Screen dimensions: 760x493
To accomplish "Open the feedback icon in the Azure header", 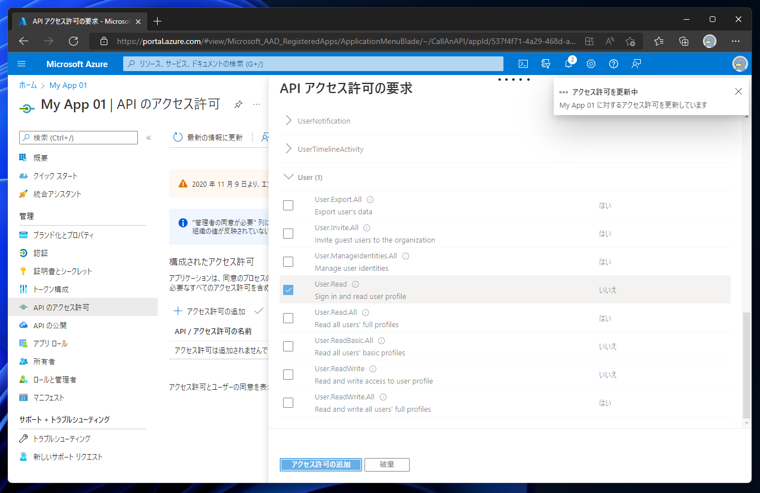I will pos(636,64).
